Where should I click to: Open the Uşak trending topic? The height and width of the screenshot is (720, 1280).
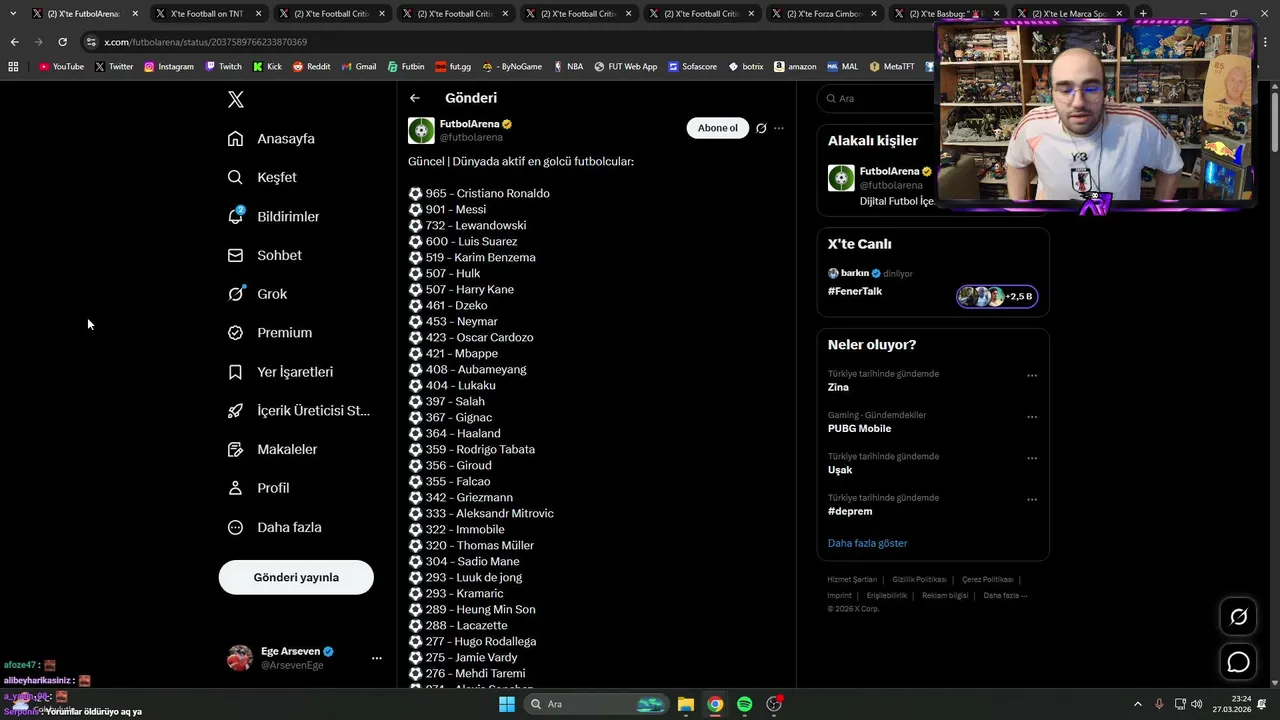coord(840,470)
